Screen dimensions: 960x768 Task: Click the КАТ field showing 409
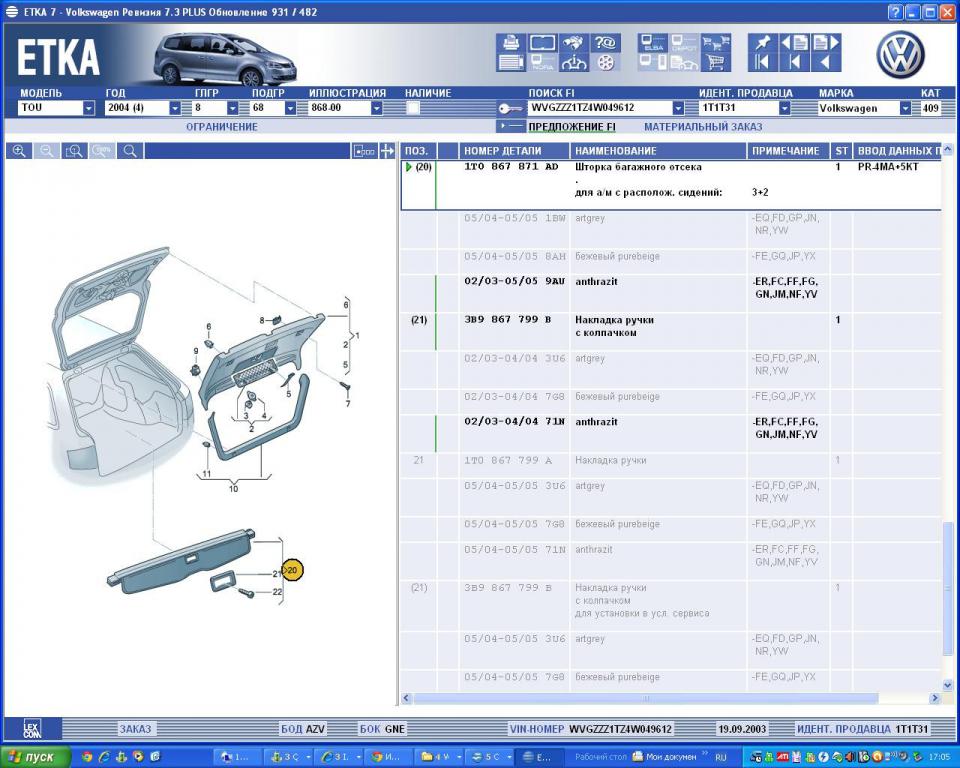click(930, 108)
